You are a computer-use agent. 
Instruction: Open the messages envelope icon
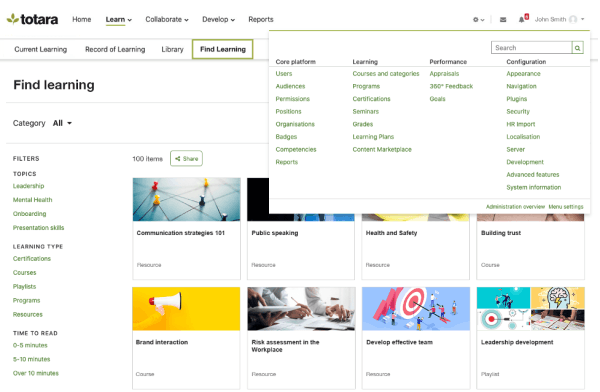point(503,20)
